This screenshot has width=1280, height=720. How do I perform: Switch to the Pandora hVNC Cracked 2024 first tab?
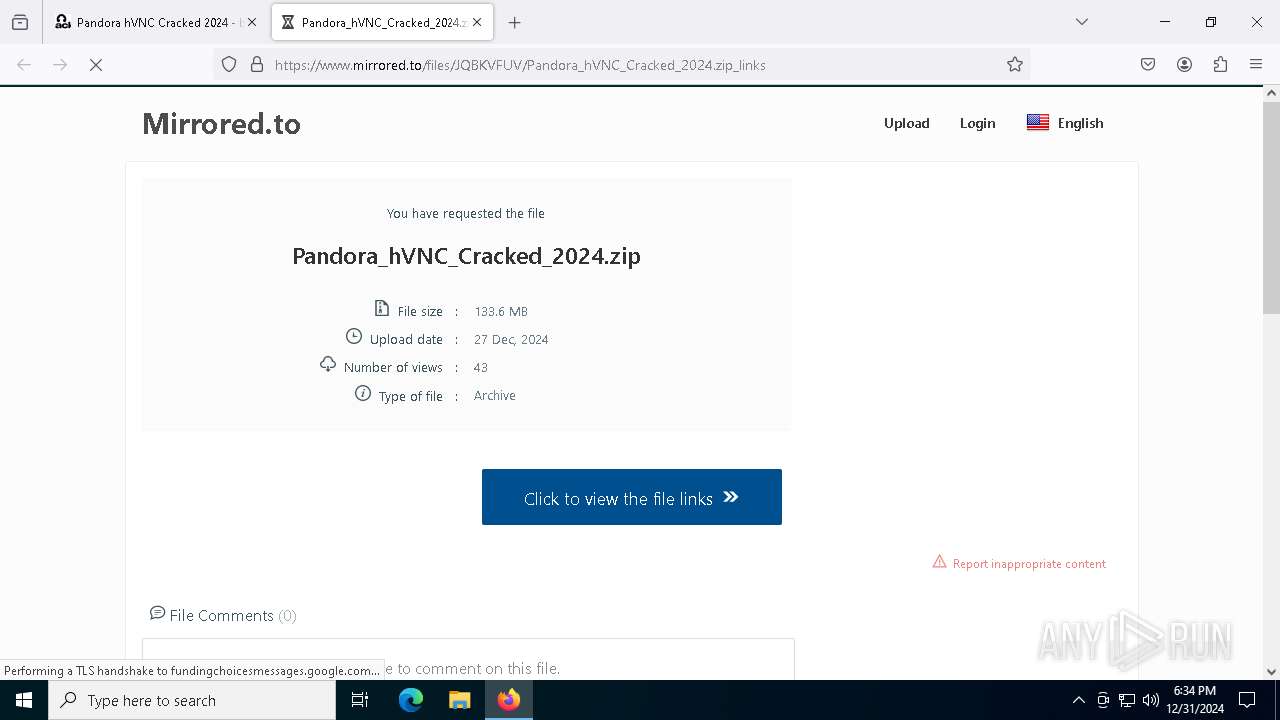click(157, 22)
